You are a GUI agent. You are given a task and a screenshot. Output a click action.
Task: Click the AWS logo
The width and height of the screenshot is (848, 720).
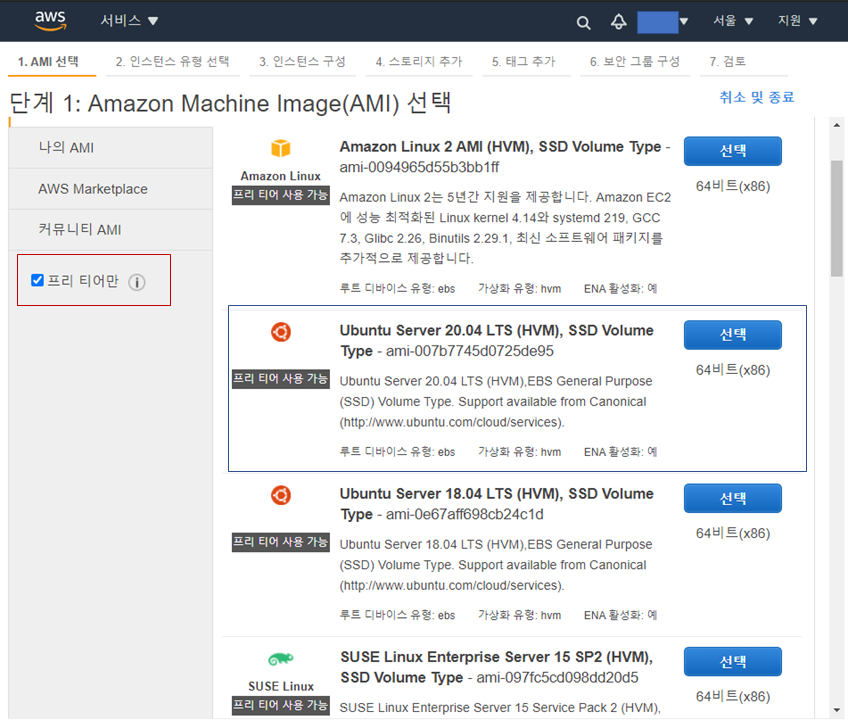pyautogui.click(x=50, y=21)
